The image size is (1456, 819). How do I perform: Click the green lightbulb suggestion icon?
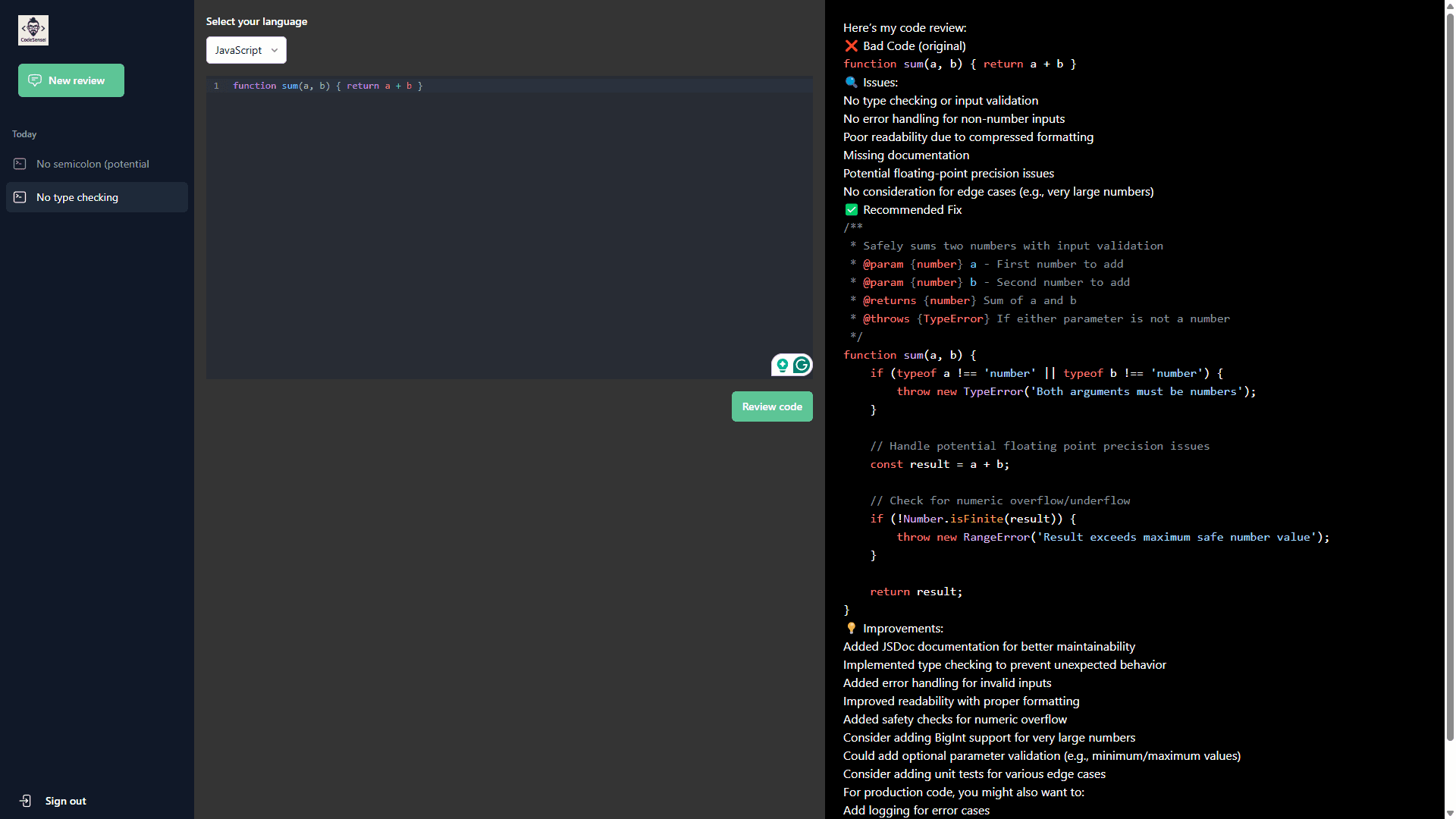[x=782, y=365]
